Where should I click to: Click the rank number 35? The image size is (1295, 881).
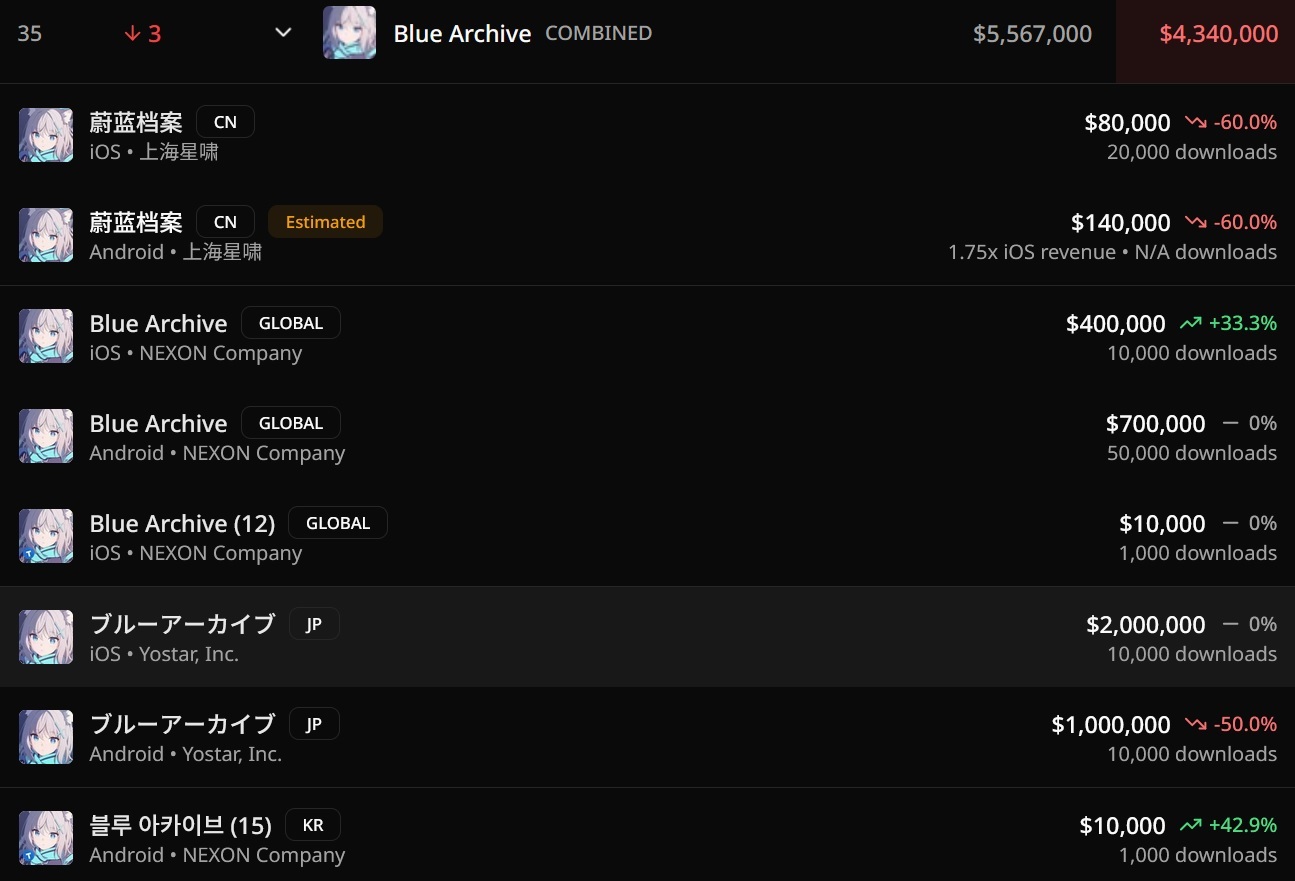pos(30,34)
